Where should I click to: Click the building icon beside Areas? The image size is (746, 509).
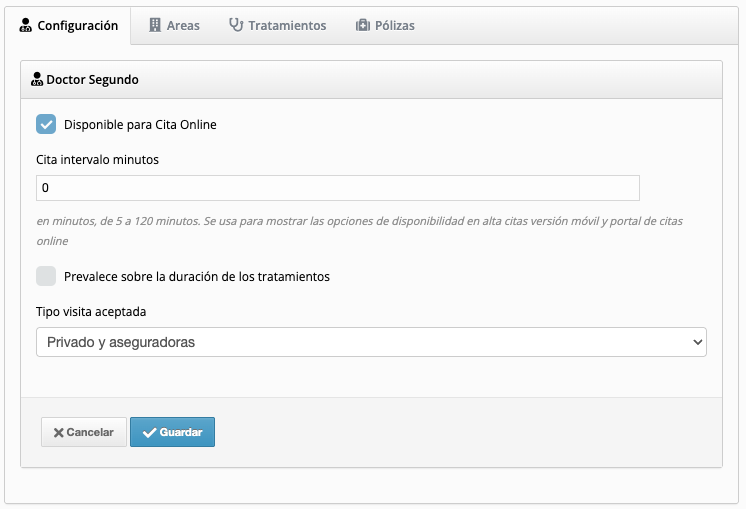[x=155, y=25]
